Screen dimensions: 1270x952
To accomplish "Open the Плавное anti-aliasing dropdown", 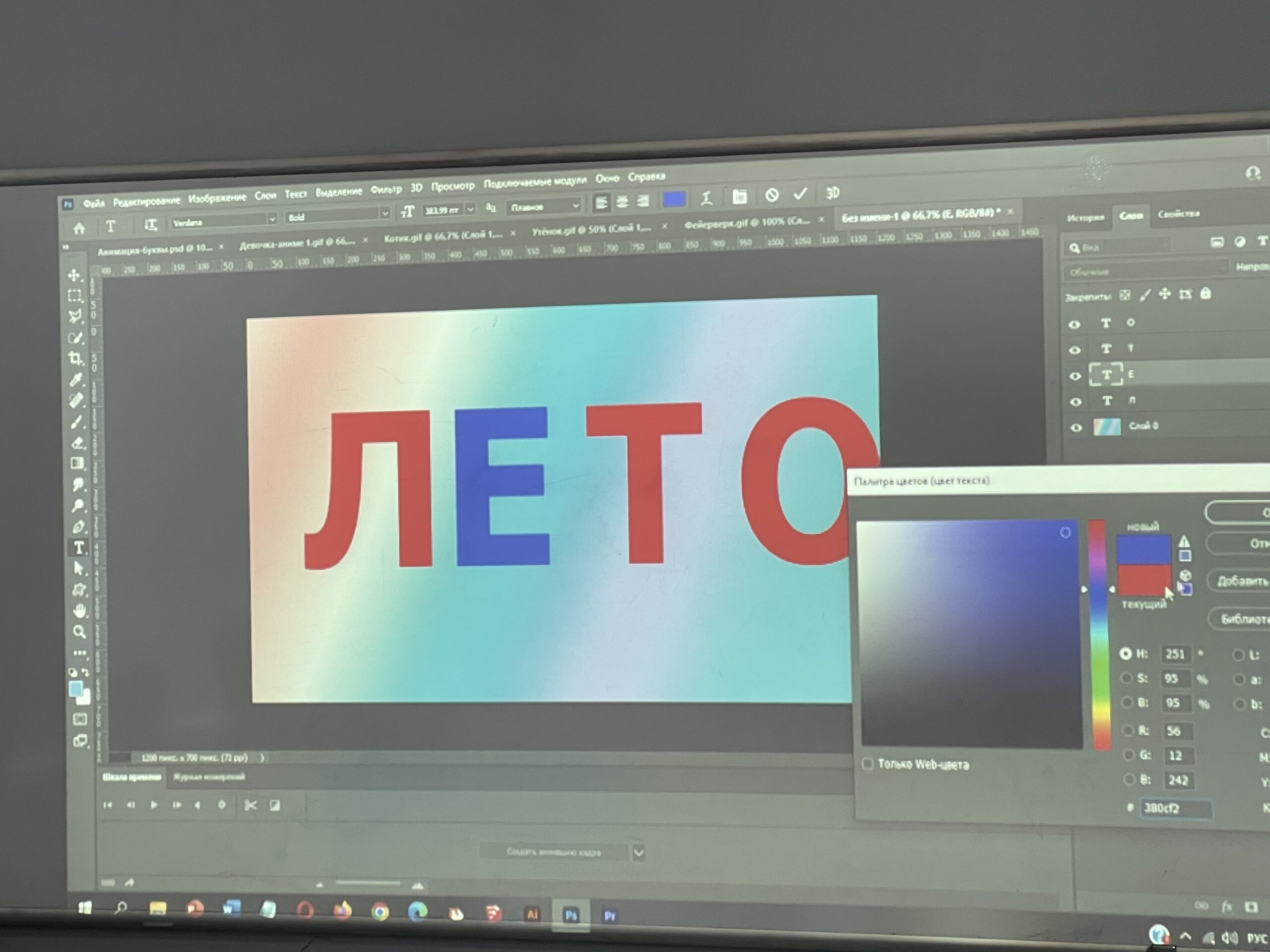I will [x=575, y=205].
